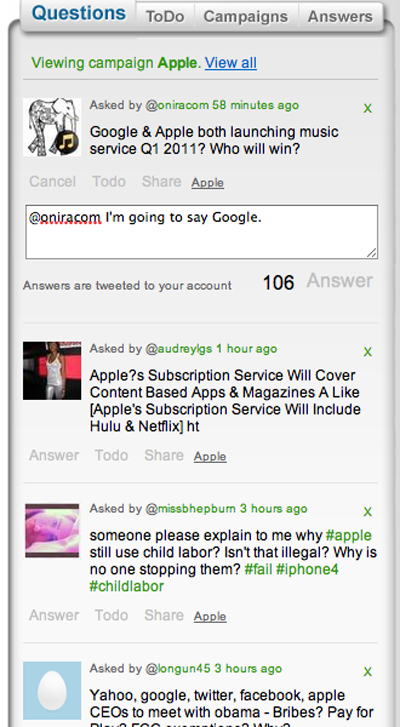
Task: Dismiss the @longun45 question with its x
Action: tap(368, 671)
